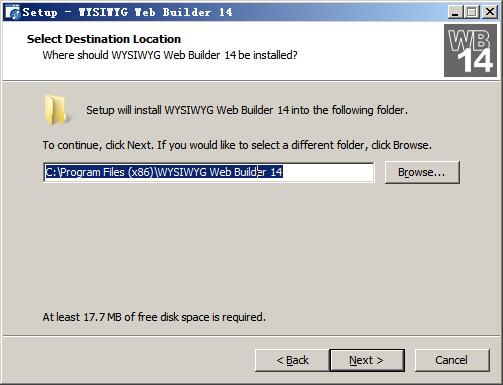Click the 'To continue, click Next' instruction
The width and height of the screenshot is (503, 385).
(x=237, y=145)
